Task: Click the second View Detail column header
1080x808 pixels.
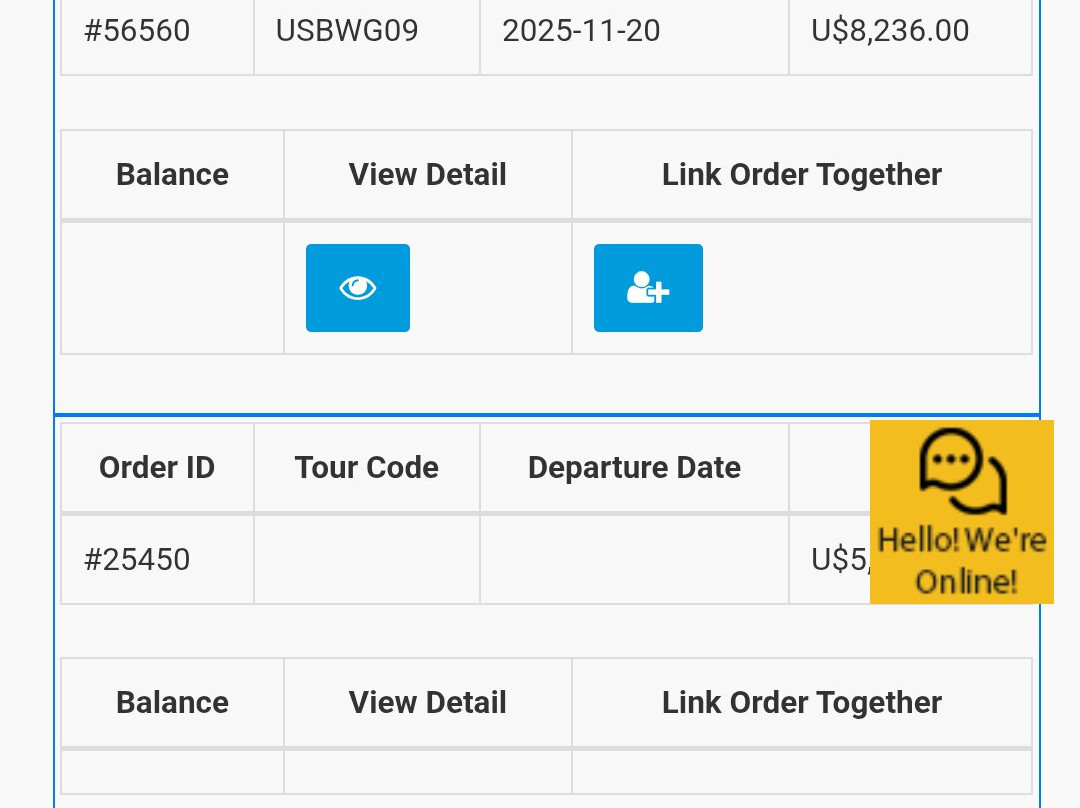Action: [x=427, y=703]
